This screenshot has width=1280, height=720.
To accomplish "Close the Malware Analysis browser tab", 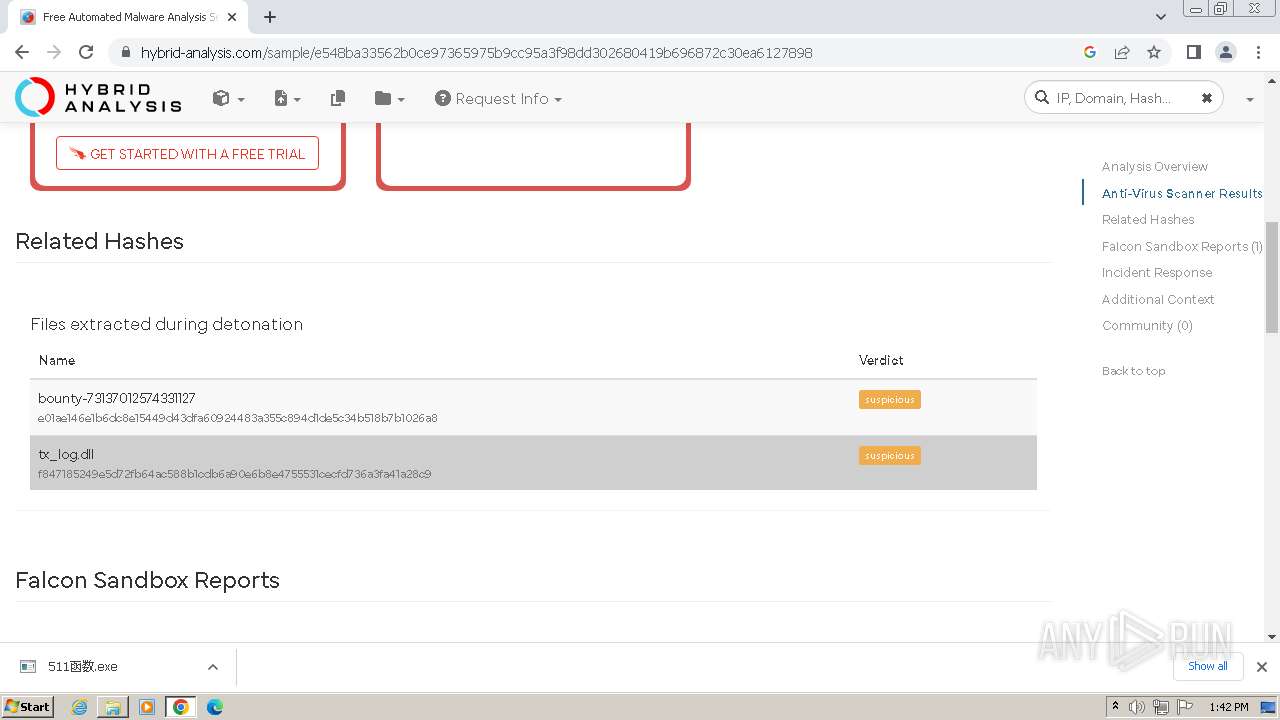I will 232,17.
